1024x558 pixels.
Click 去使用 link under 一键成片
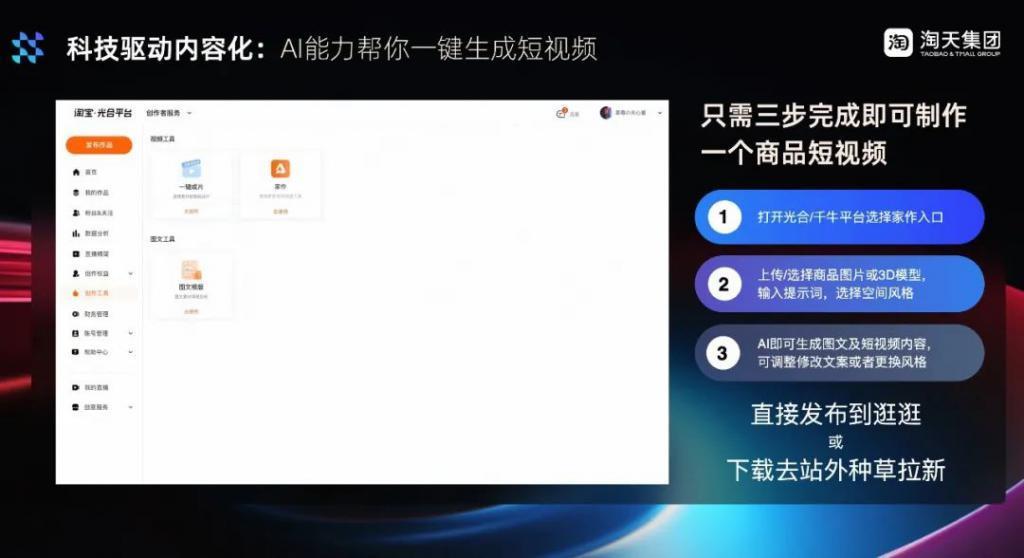pos(191,212)
